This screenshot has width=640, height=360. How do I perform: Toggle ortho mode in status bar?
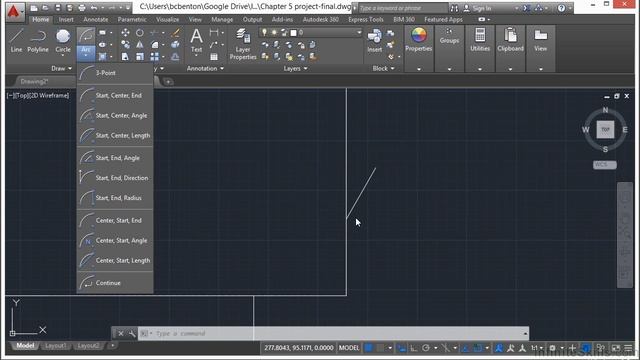point(413,348)
